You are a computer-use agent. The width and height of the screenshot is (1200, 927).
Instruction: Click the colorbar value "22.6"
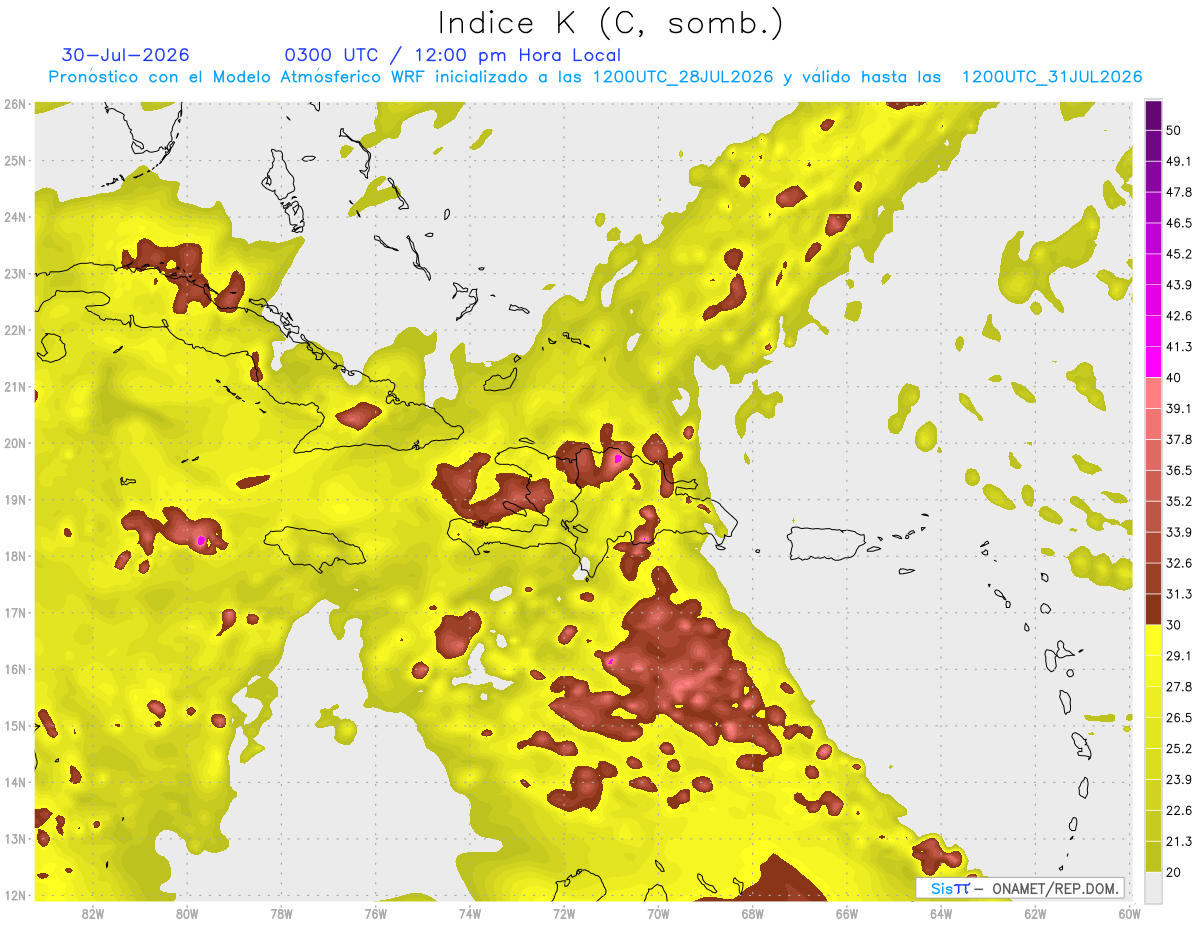(x=1179, y=810)
